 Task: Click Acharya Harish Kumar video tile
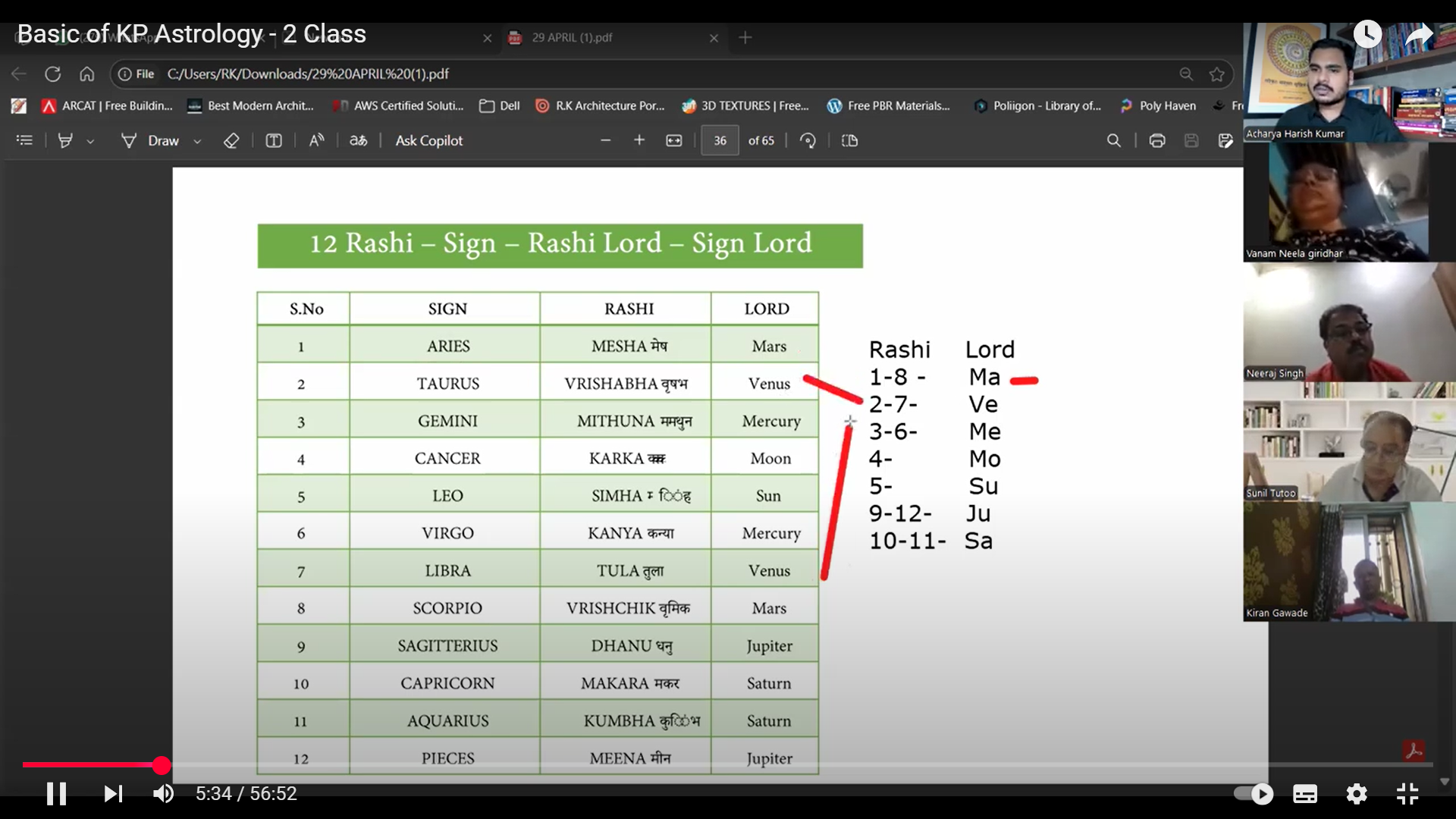[1350, 82]
